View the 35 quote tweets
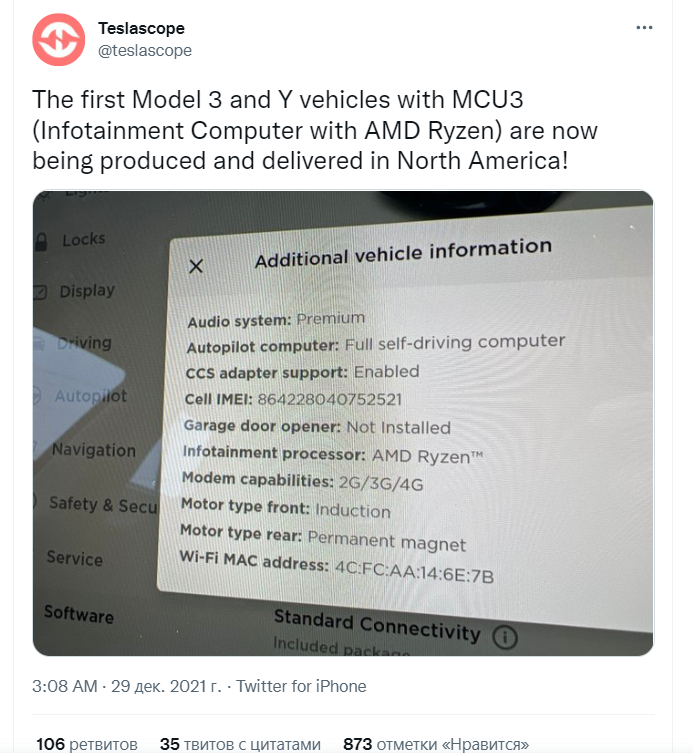The width and height of the screenshot is (693, 753). tap(240, 744)
